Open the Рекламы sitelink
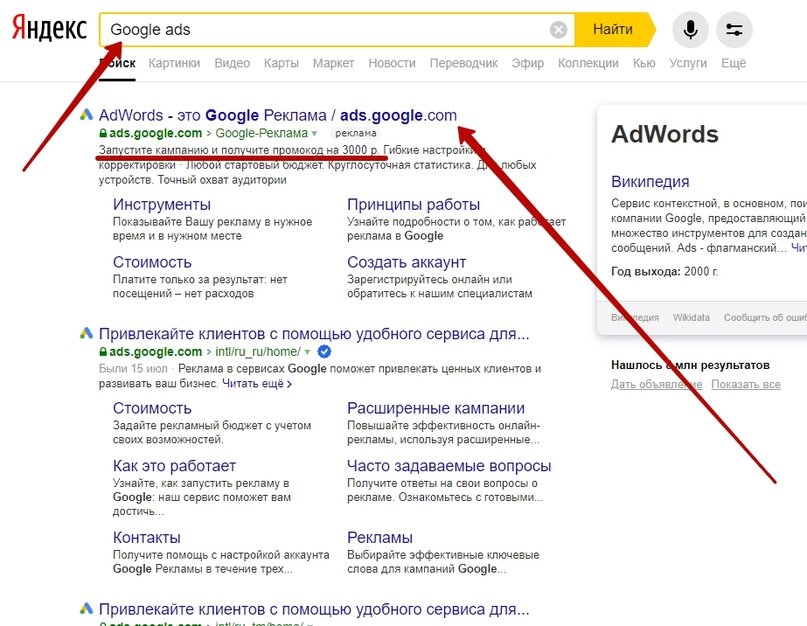807x626 pixels. tap(380, 537)
